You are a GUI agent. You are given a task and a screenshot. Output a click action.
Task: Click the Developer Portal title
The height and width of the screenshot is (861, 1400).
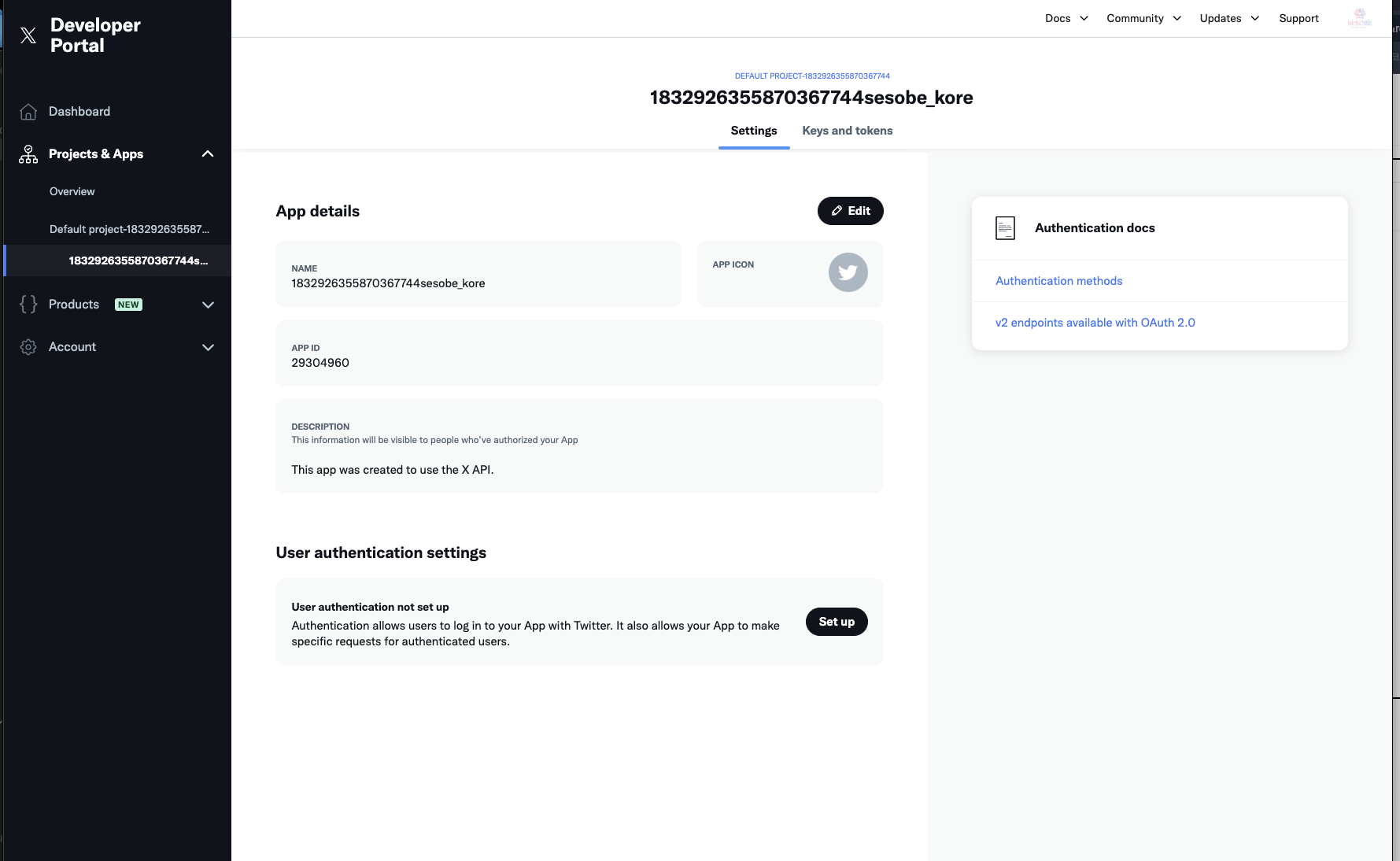tap(95, 35)
